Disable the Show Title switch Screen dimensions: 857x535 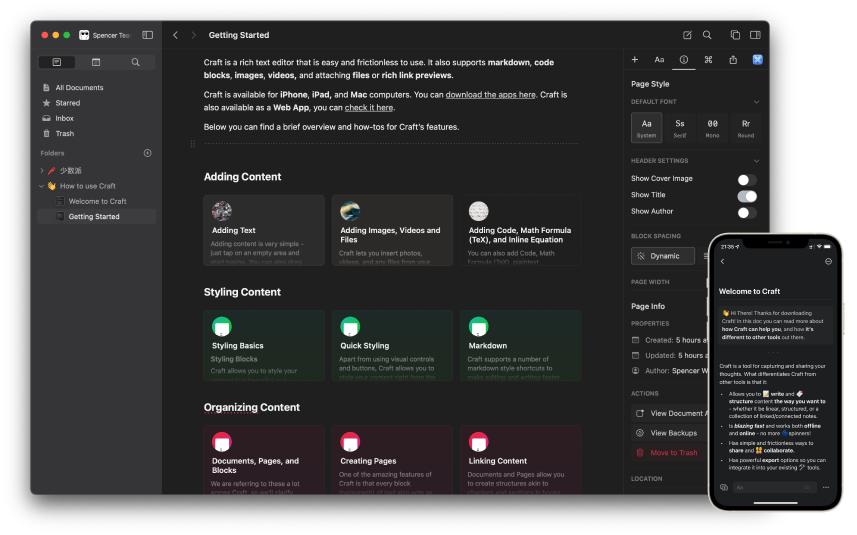point(747,196)
